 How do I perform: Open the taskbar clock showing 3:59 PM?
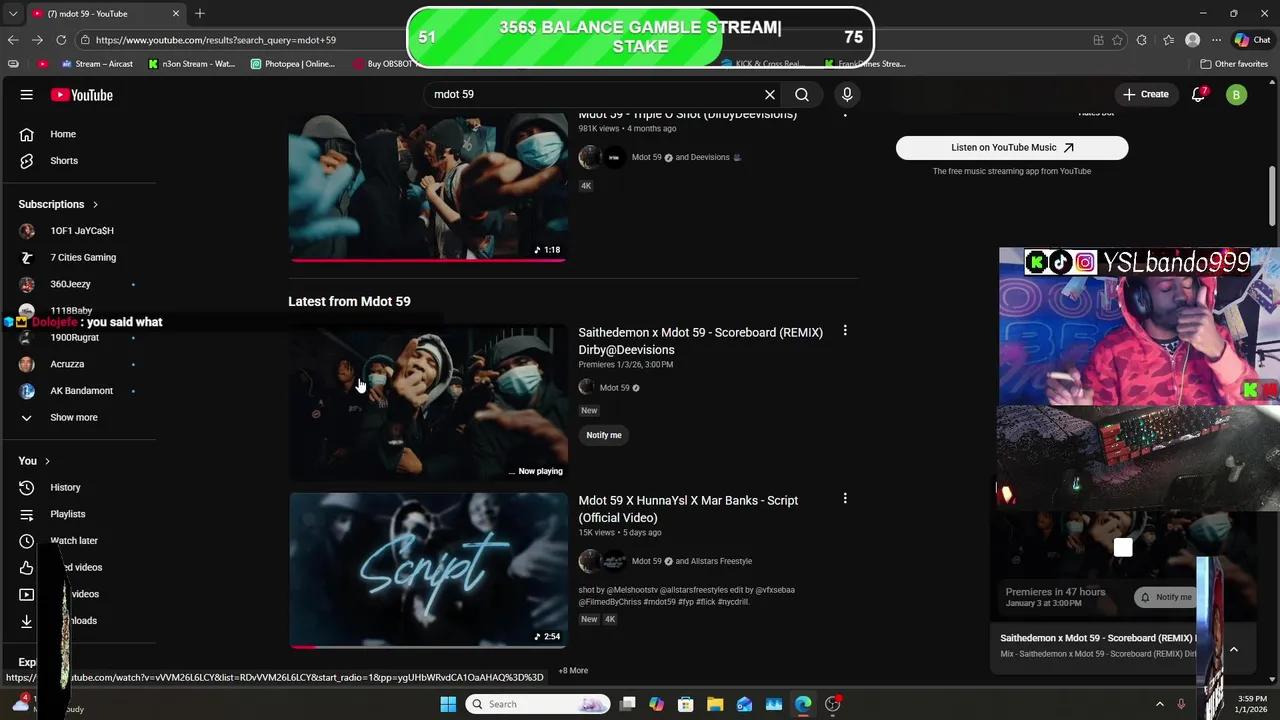[x=1252, y=704]
